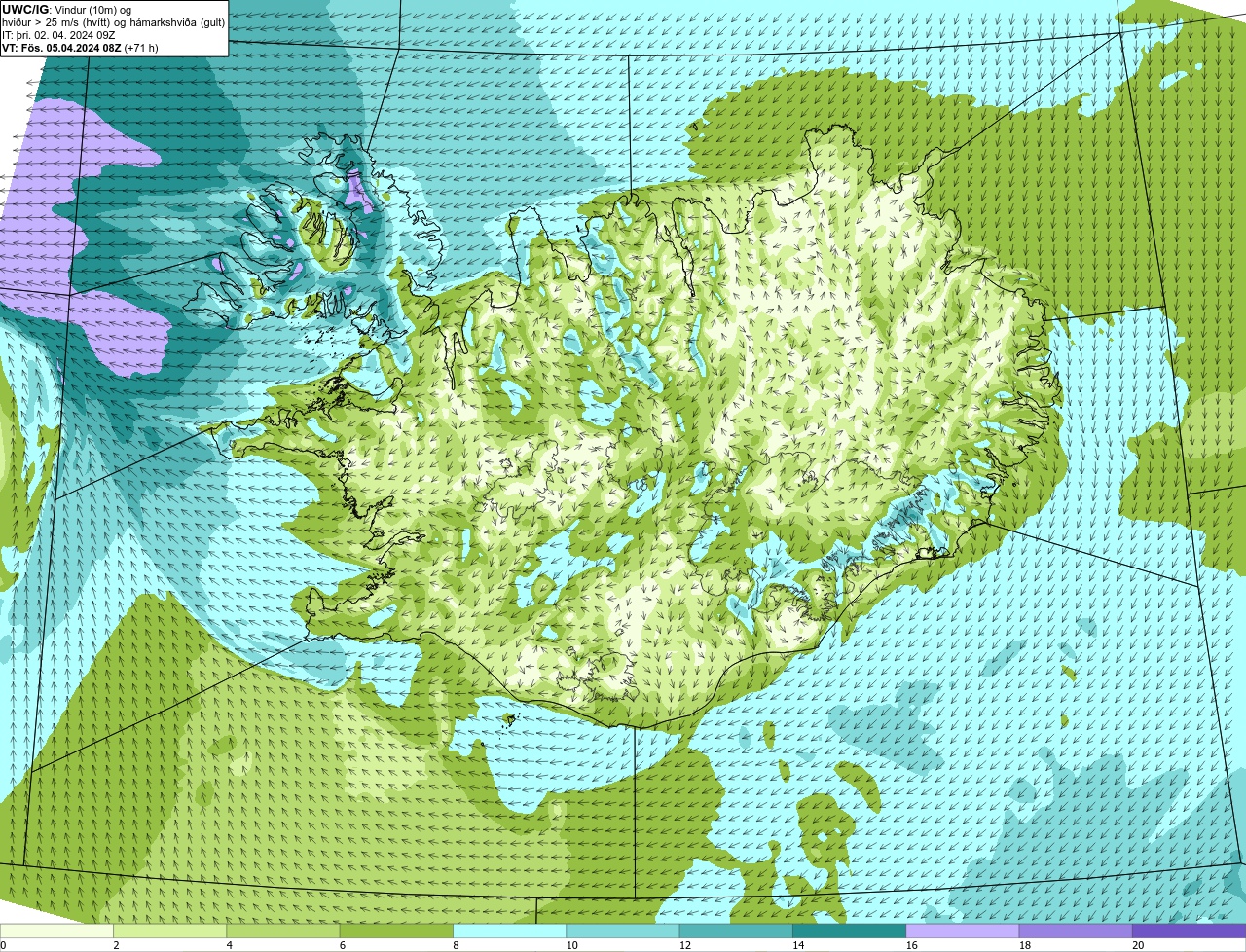Click the "8" legend scale label
The height and width of the screenshot is (952, 1246).
pos(456,945)
